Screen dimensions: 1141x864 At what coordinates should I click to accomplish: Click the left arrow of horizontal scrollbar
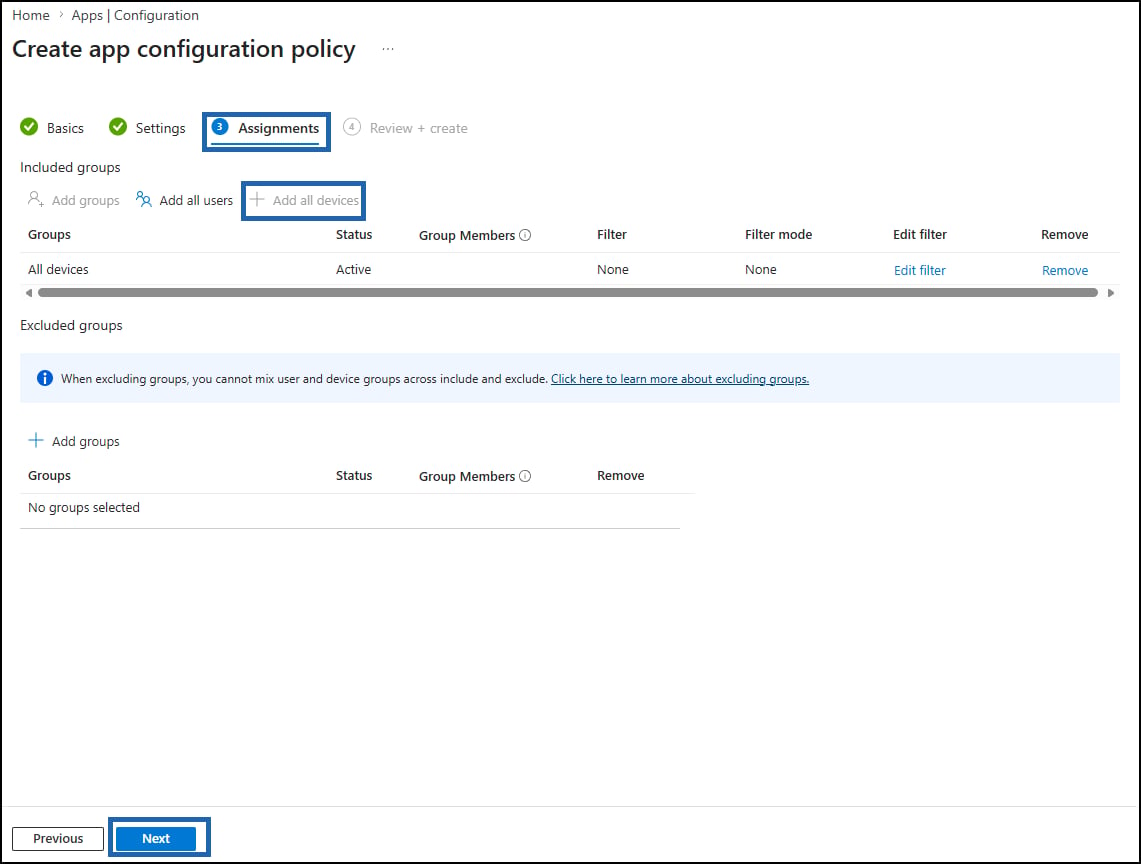point(28,293)
